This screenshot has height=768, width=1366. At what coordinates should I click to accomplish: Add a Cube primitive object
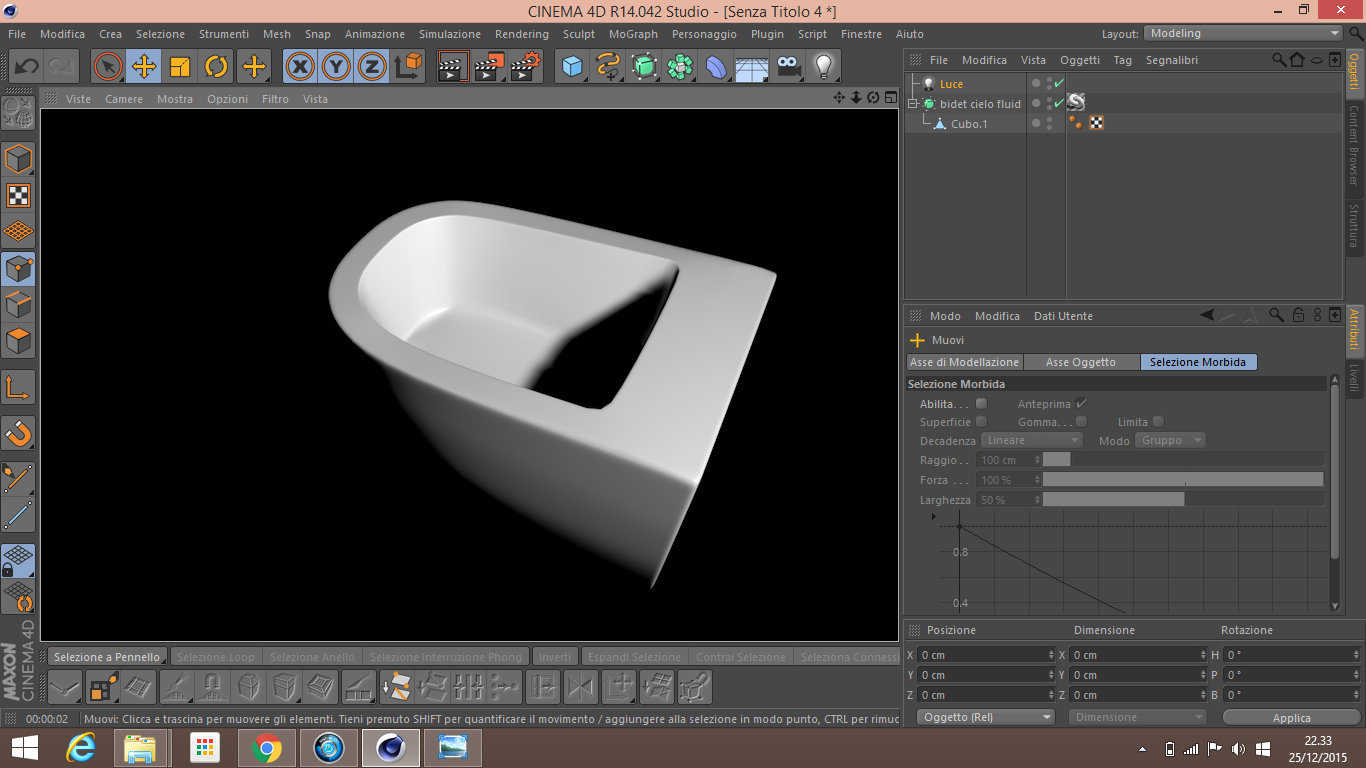(x=572, y=67)
